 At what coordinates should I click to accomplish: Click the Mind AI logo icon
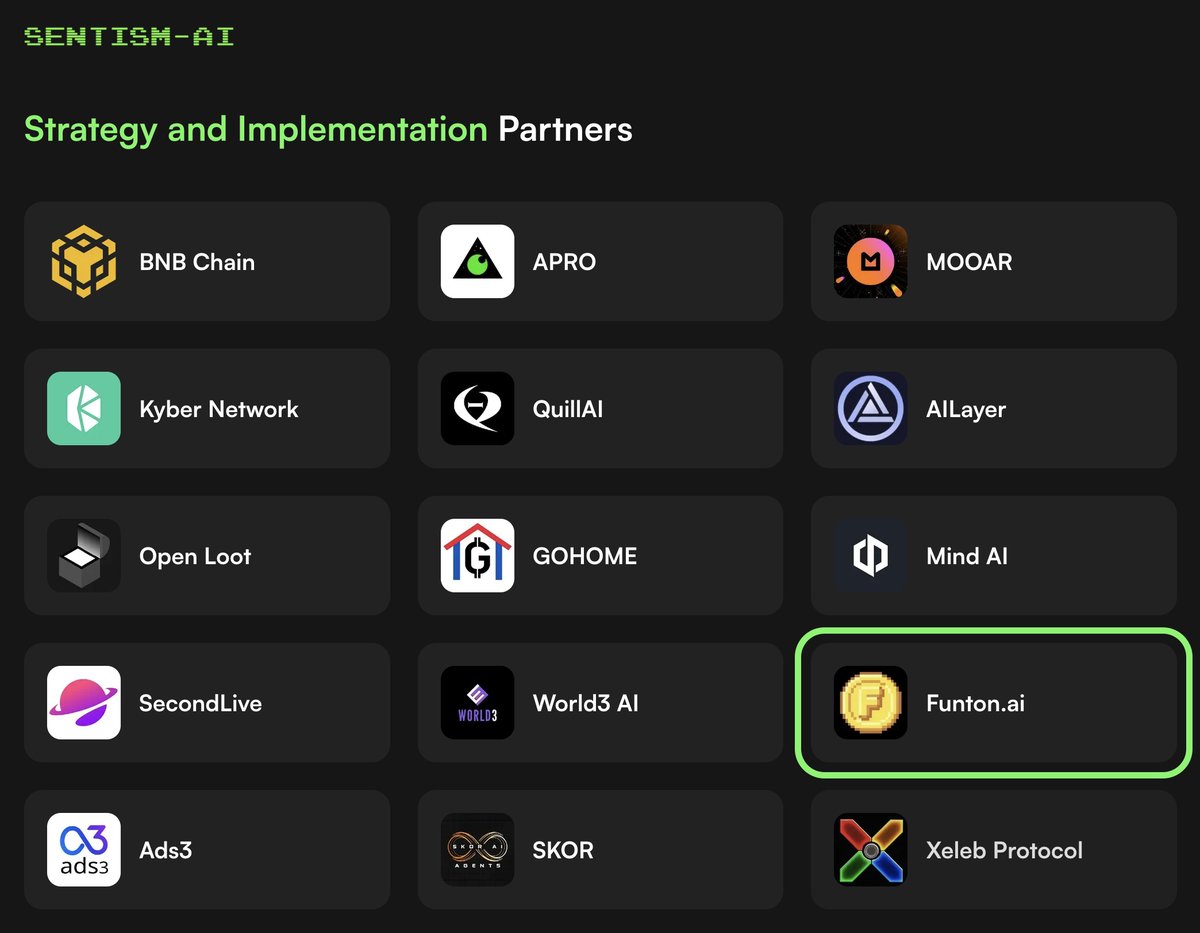[871, 556]
